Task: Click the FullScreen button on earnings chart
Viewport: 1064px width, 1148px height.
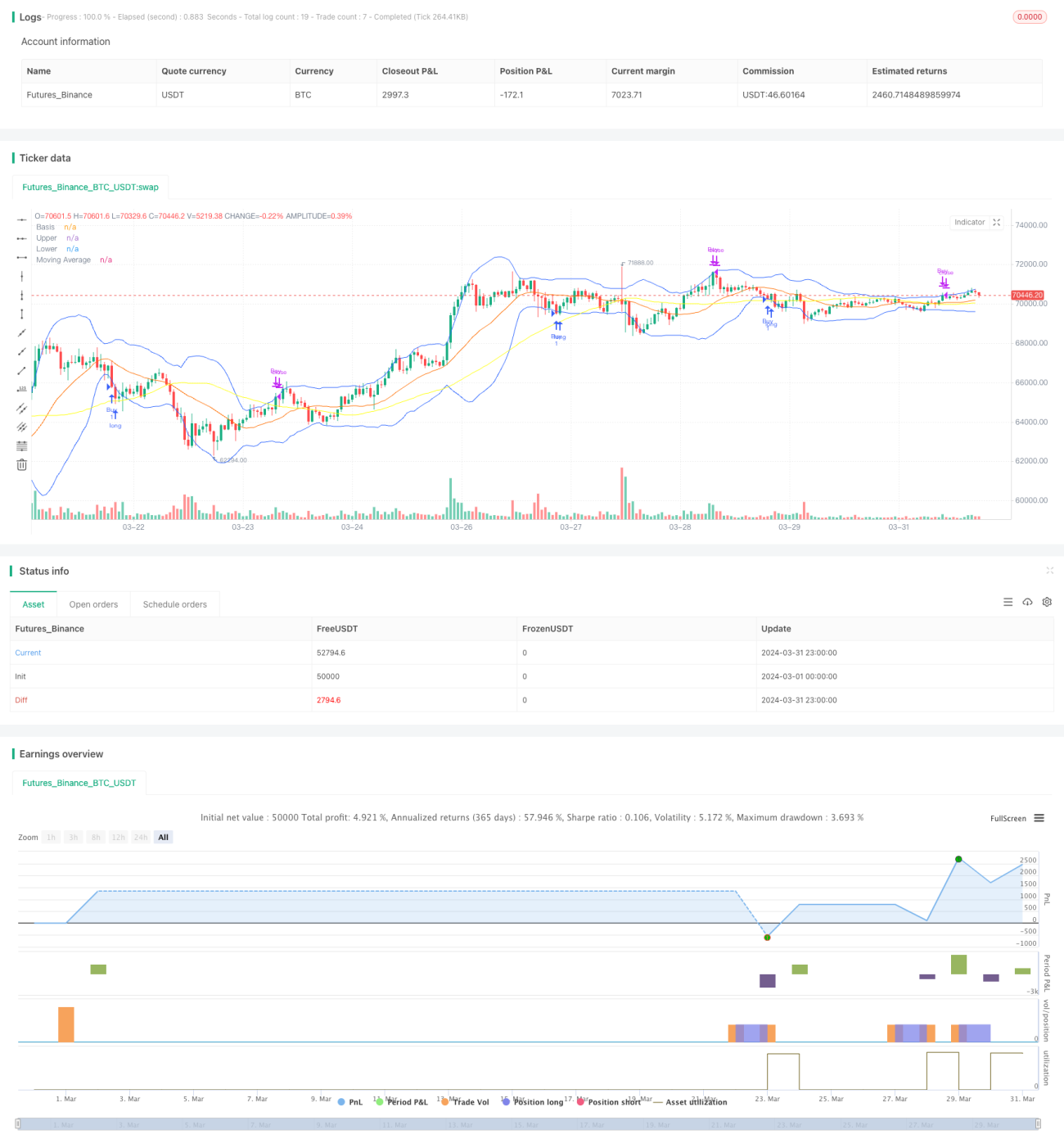Action: [x=1008, y=818]
